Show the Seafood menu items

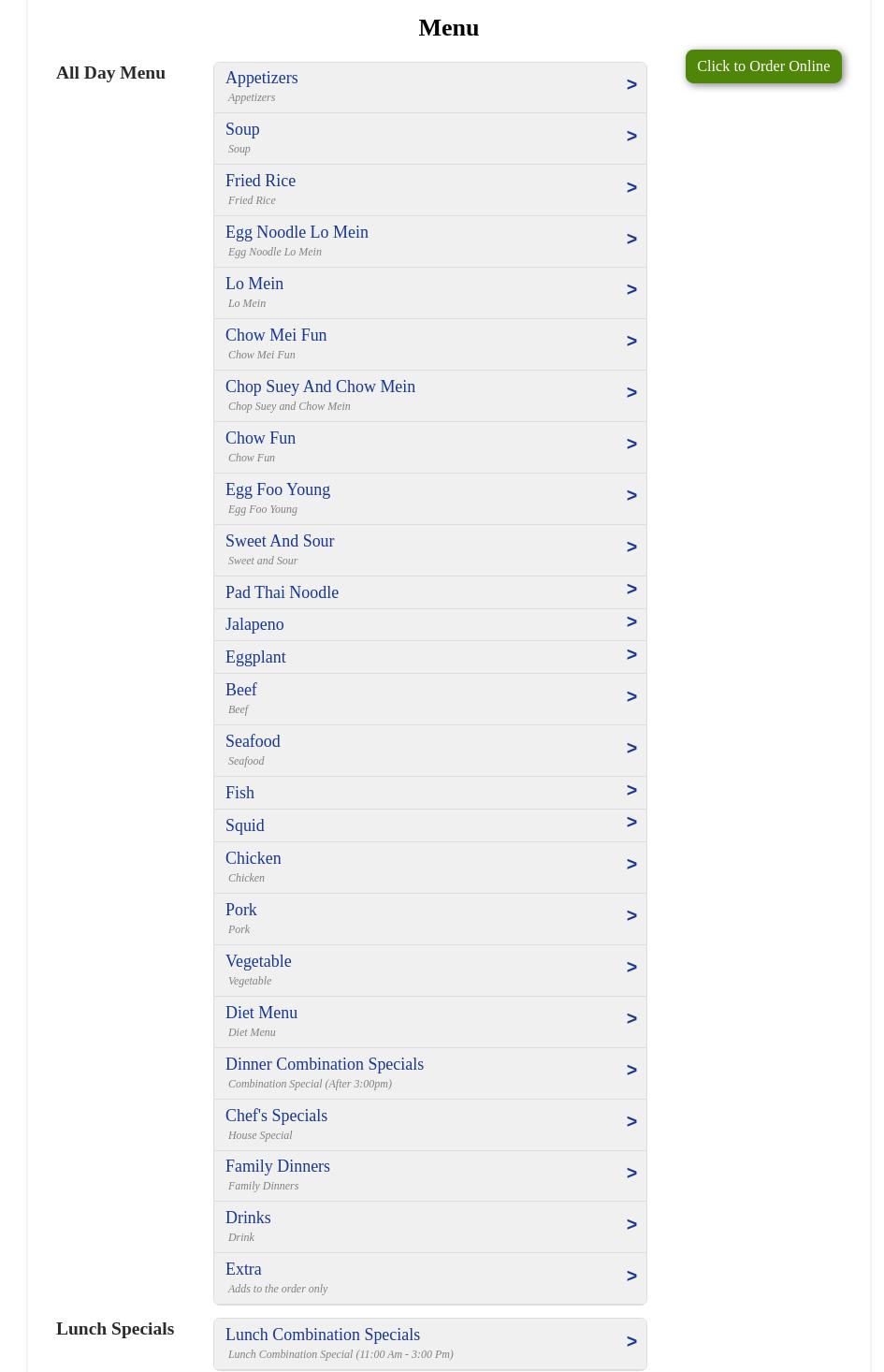click(x=253, y=741)
